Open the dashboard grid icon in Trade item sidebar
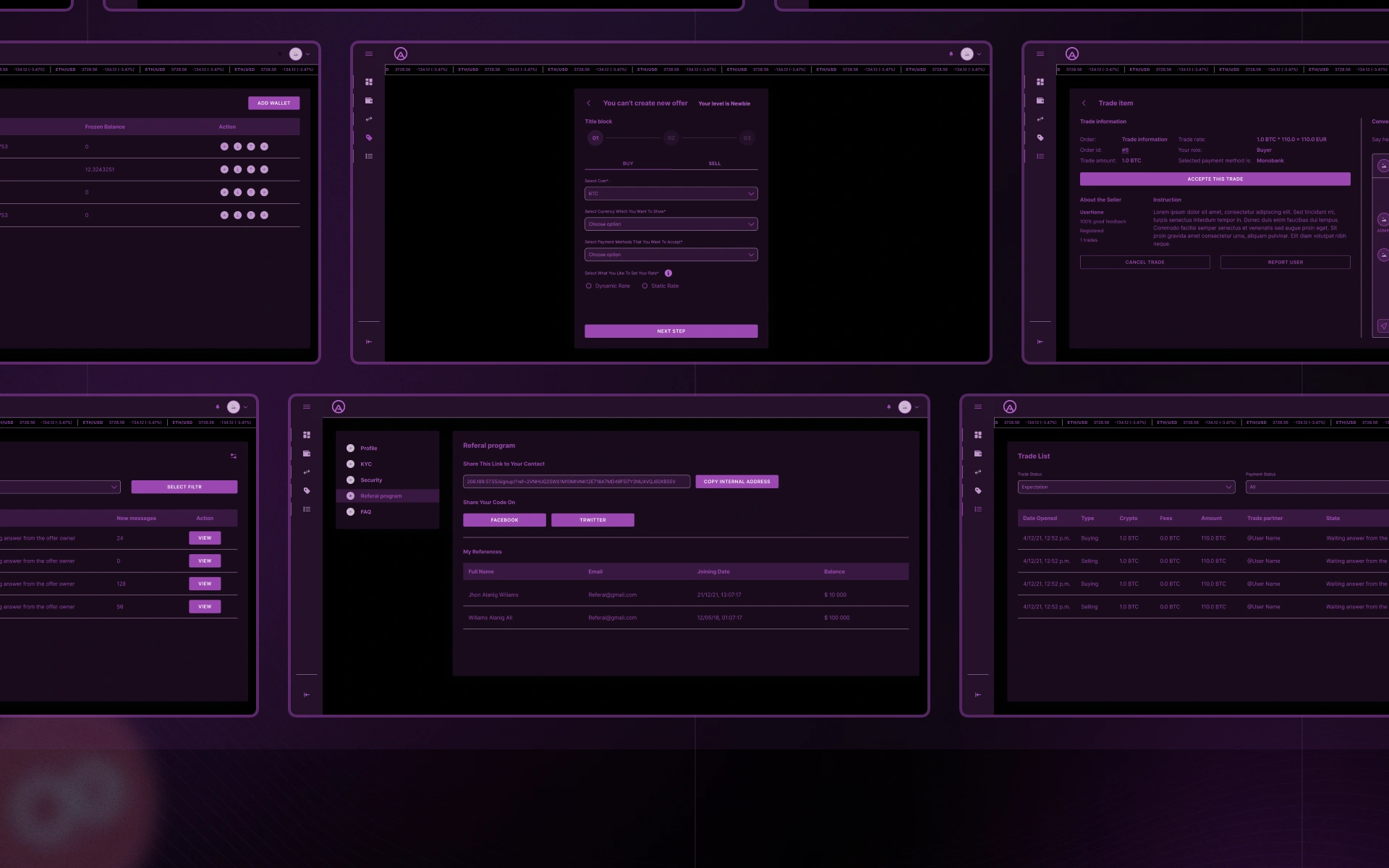The image size is (1389, 868). (x=1040, y=82)
